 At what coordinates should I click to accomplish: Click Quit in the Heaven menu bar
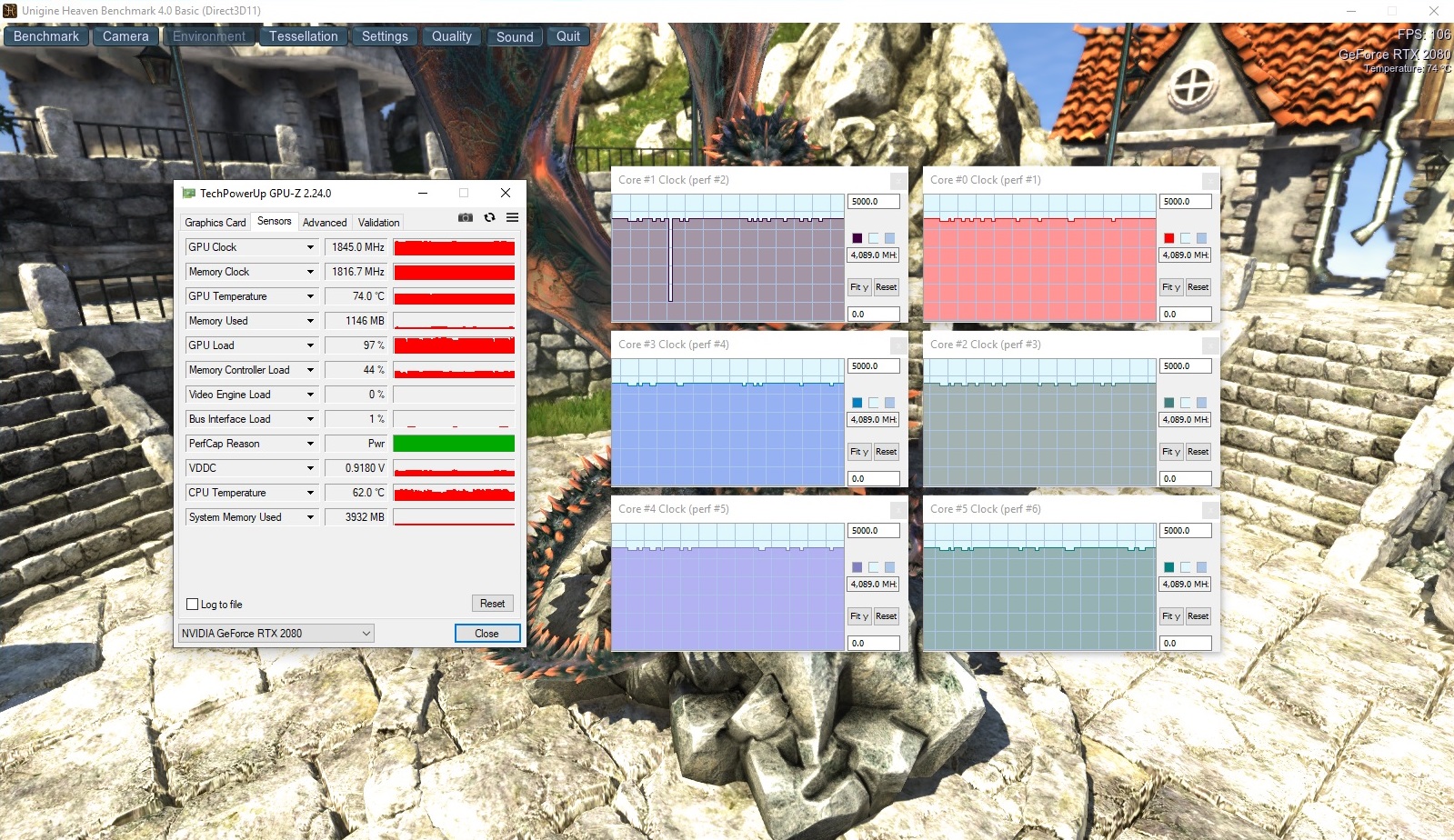[568, 36]
